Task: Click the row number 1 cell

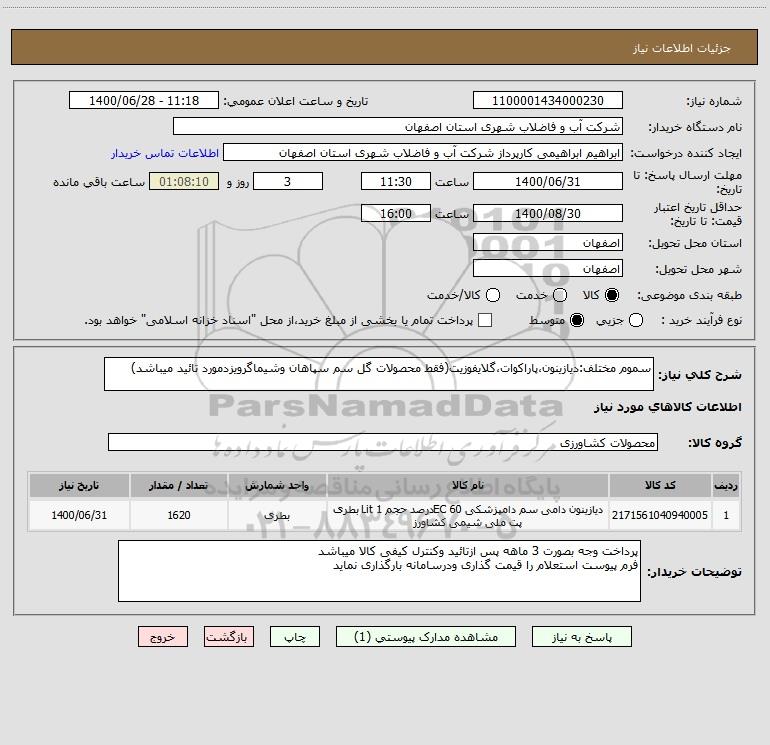Action: 726,515
